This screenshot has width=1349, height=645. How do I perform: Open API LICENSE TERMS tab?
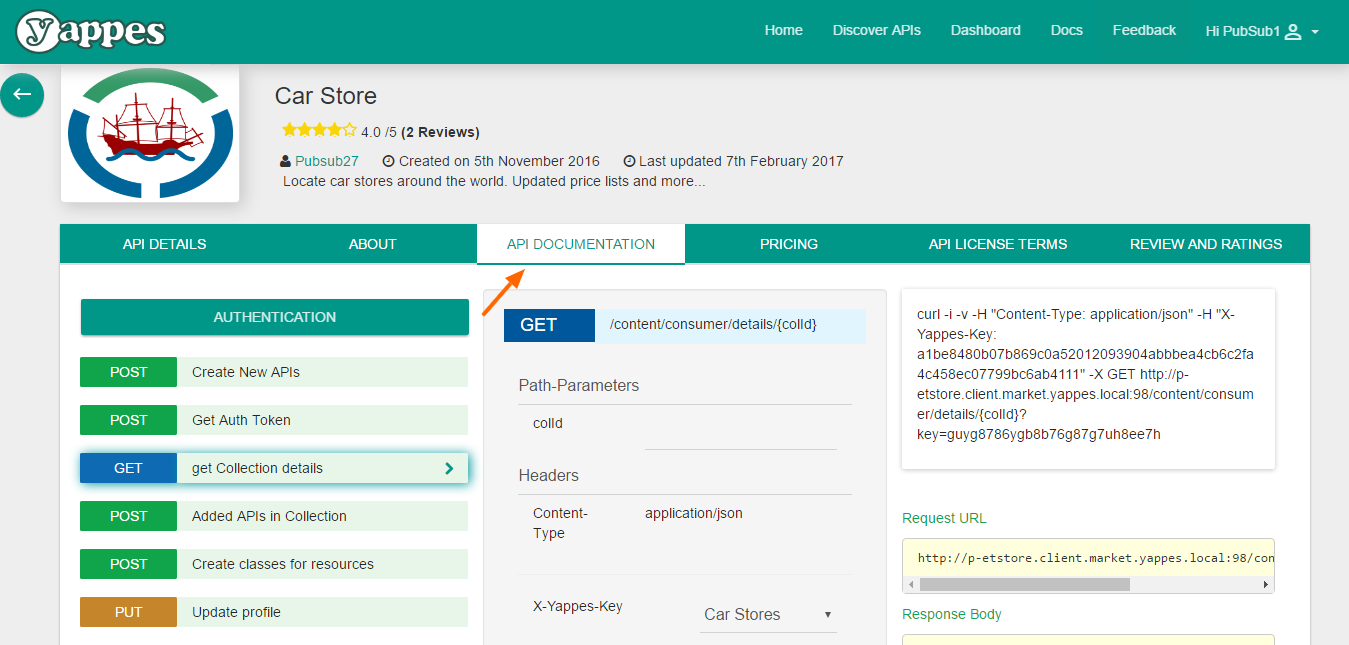(x=998, y=244)
